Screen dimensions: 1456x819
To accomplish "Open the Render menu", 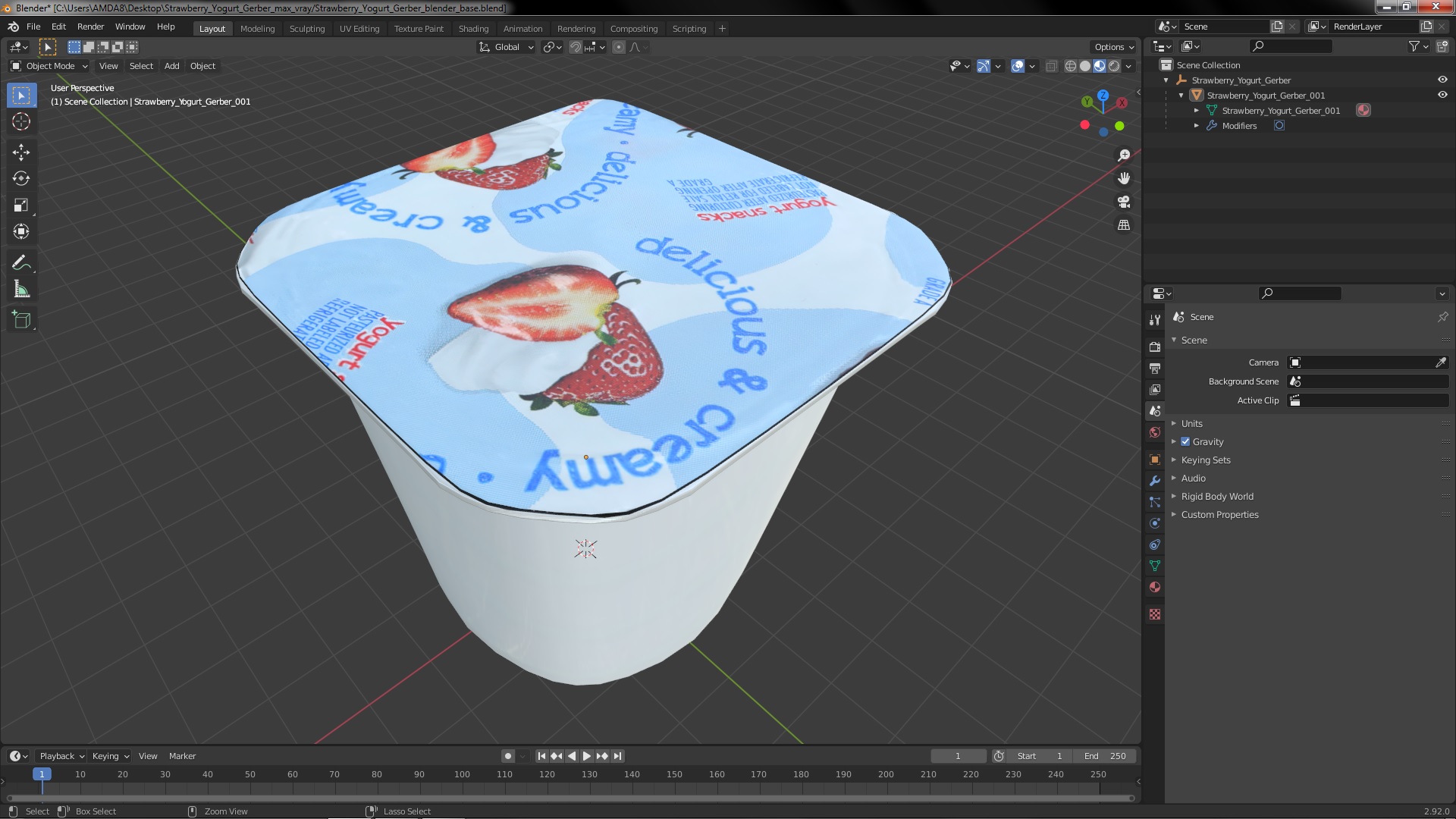I will (x=90, y=27).
